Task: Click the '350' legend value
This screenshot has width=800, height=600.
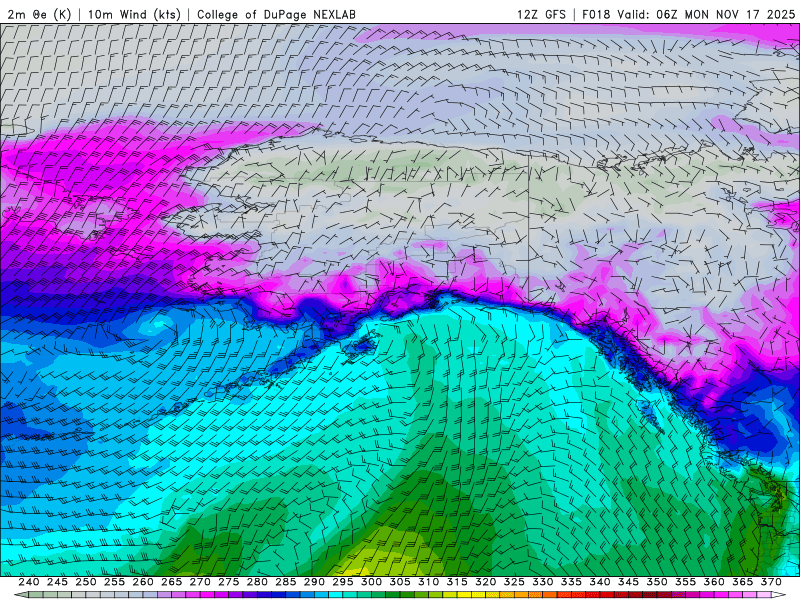Action: pyautogui.click(x=657, y=582)
